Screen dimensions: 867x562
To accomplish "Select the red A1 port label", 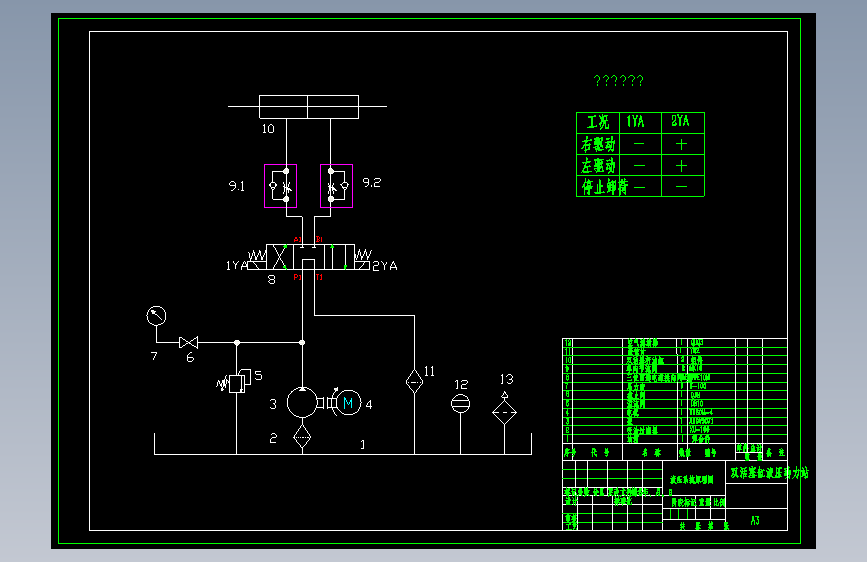I will 297,240.
